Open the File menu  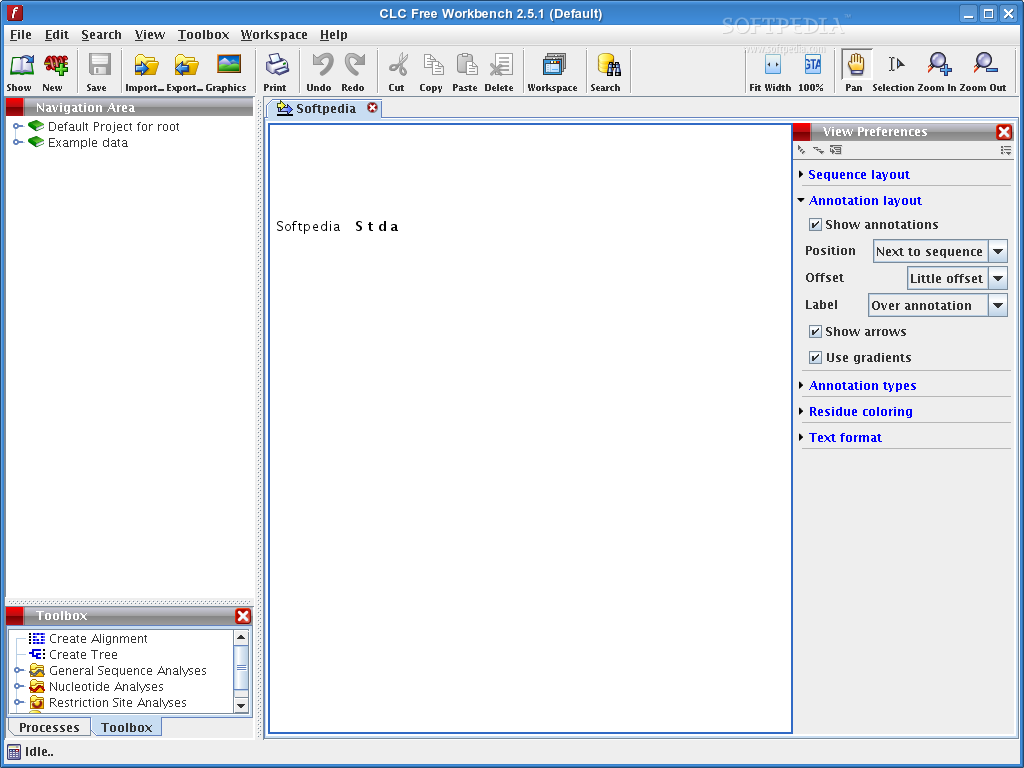(x=21, y=35)
